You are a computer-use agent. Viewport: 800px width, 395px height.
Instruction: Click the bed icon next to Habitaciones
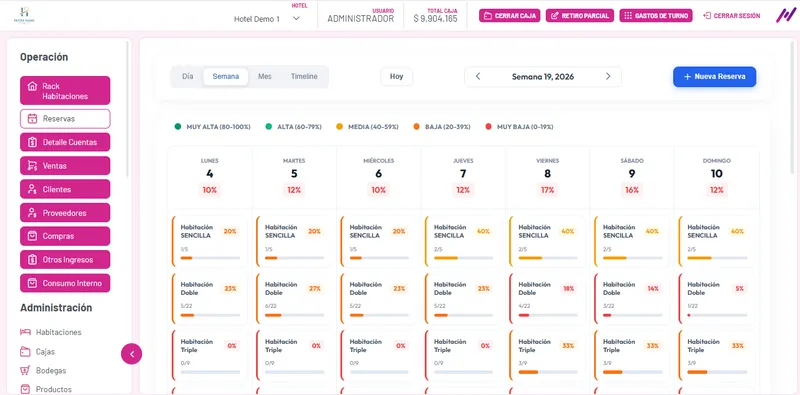[25, 332]
